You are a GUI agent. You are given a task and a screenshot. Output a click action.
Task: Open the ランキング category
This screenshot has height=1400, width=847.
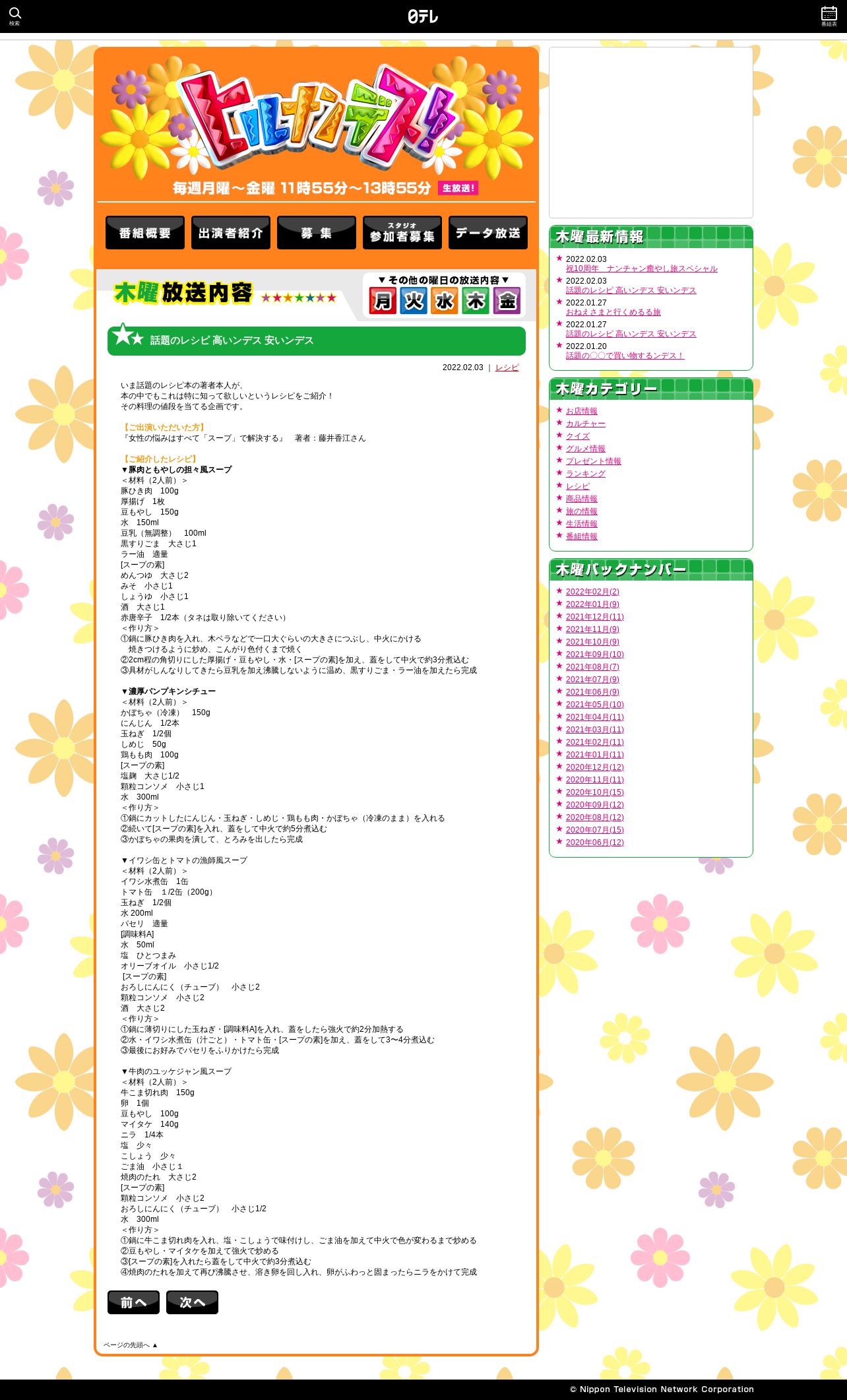pos(585,474)
